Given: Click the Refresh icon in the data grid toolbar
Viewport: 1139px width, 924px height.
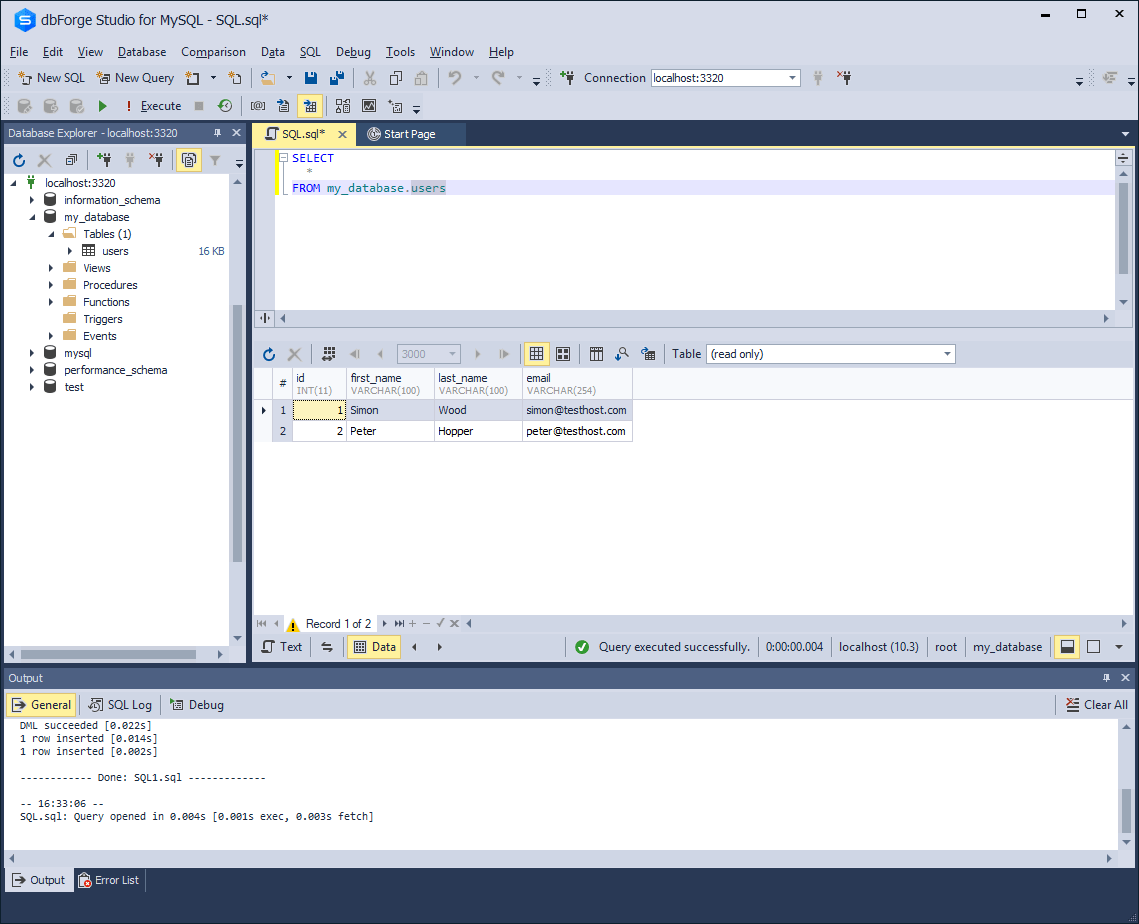Looking at the screenshot, I should click(268, 353).
